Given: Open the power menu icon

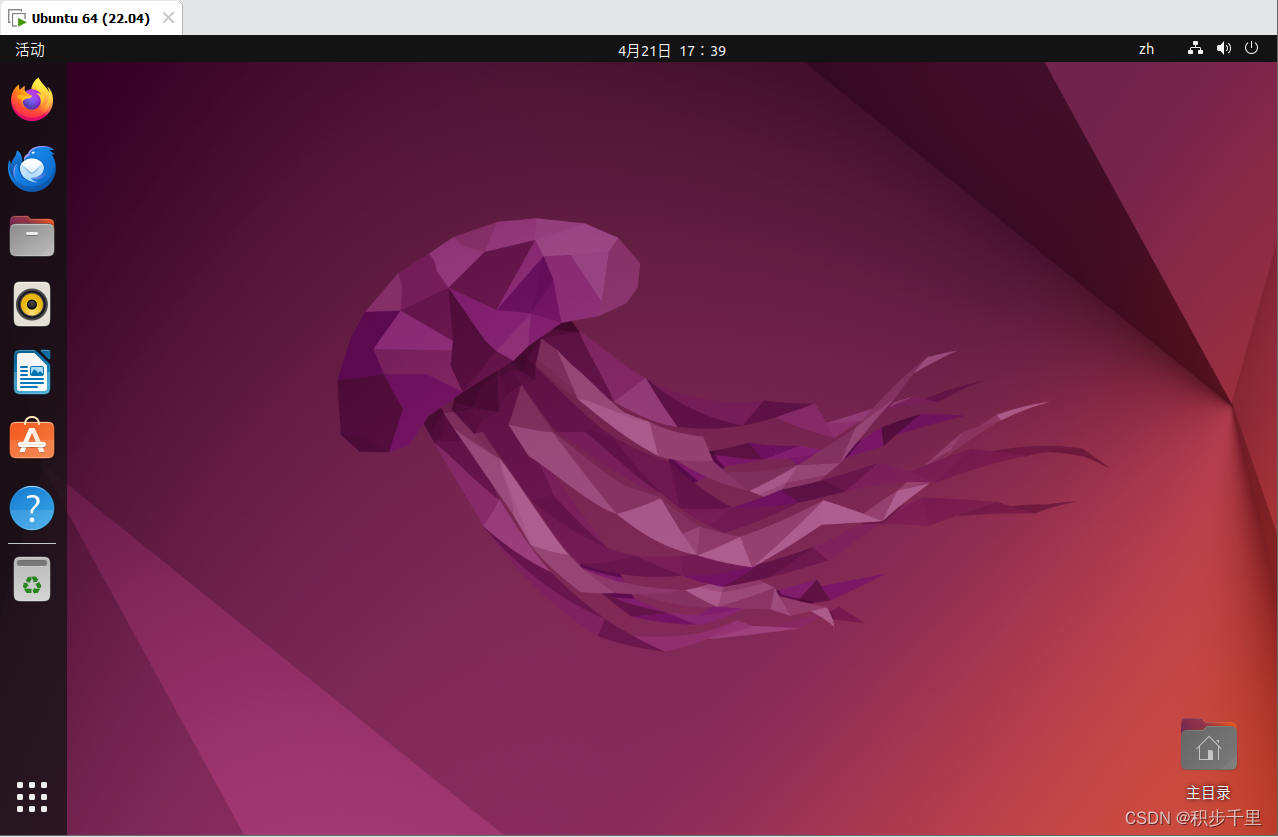Looking at the screenshot, I should [1251, 48].
